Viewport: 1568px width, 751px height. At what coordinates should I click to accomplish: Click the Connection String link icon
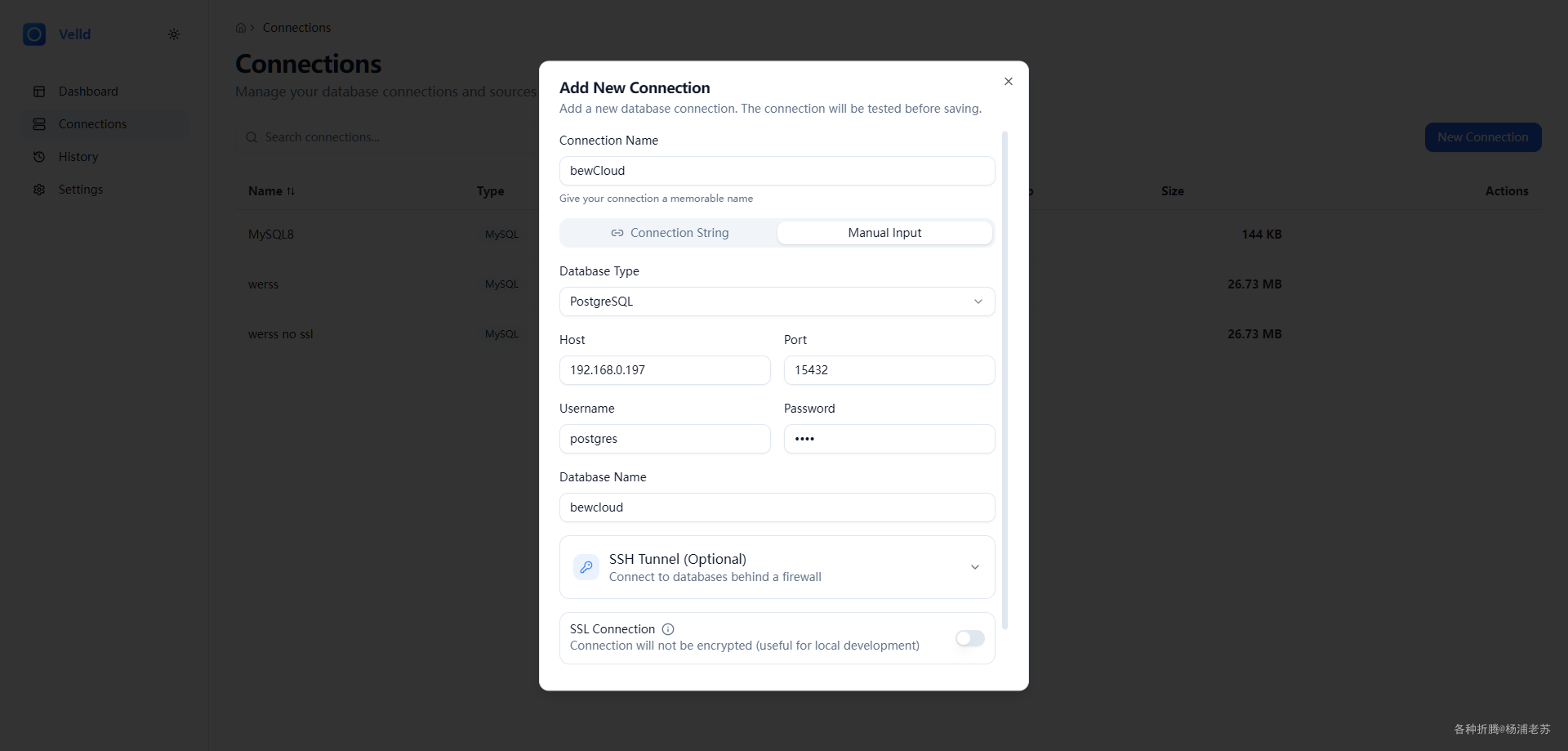pos(617,233)
